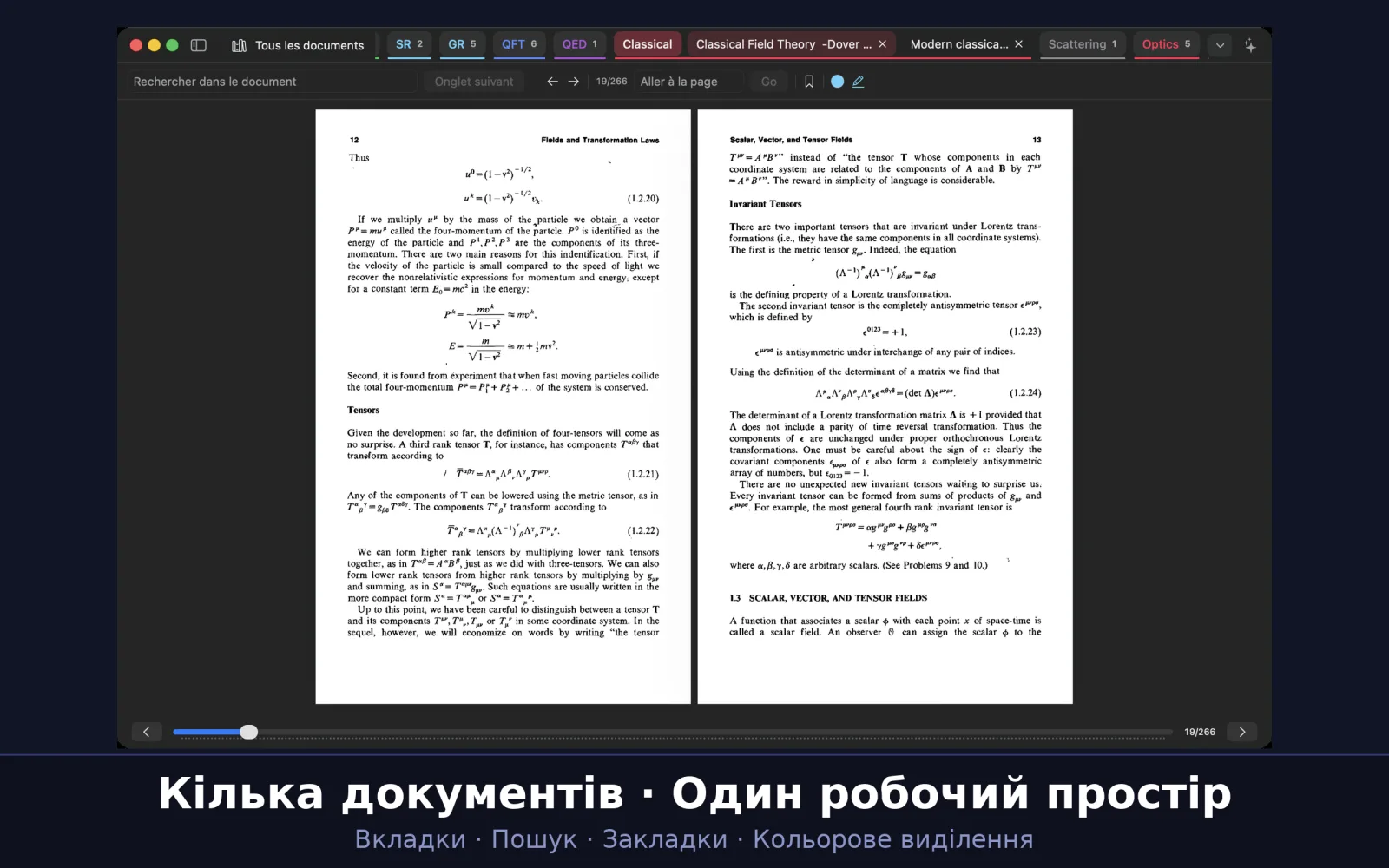Viewport: 1389px width, 868px height.
Task: Switch to the SR tab group
Action: (409, 44)
